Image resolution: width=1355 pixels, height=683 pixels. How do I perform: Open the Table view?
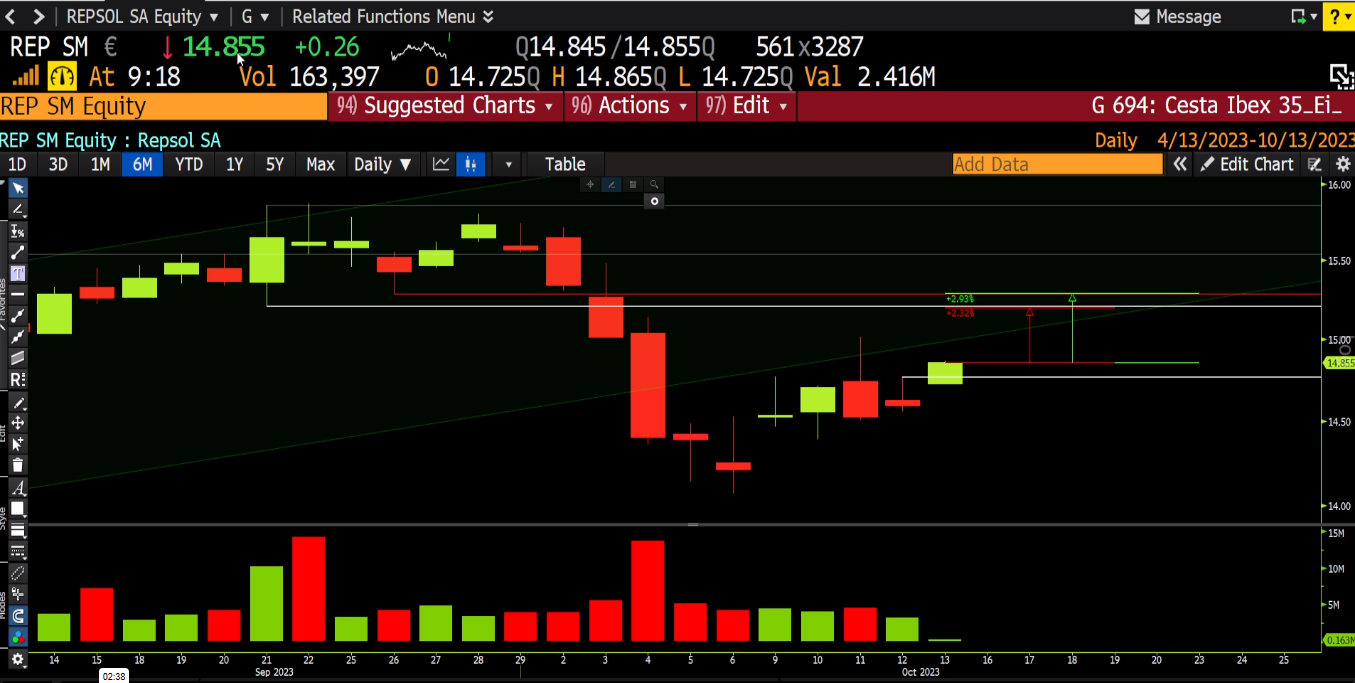tap(565, 164)
